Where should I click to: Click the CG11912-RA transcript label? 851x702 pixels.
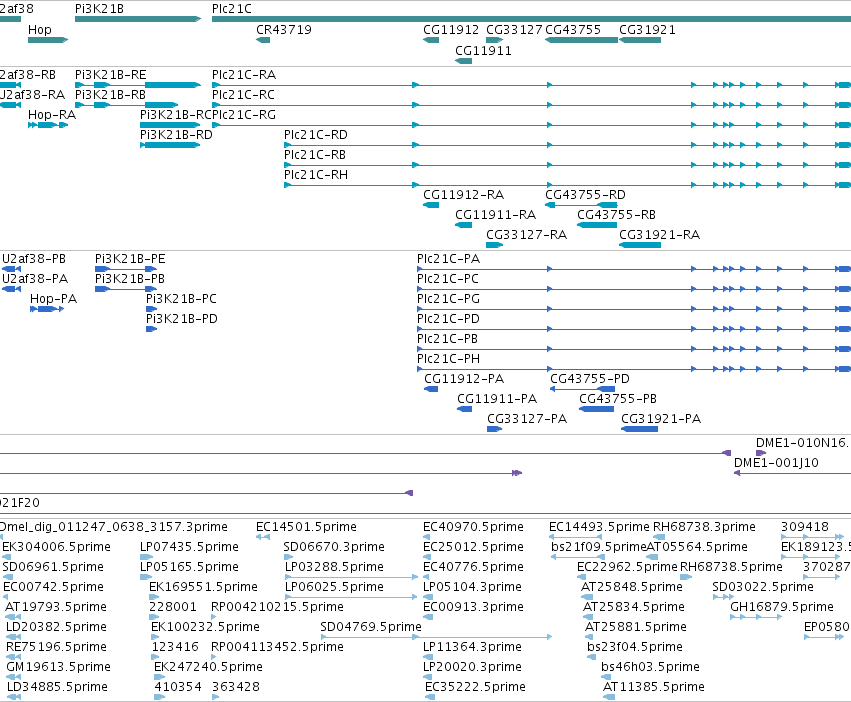[463, 195]
